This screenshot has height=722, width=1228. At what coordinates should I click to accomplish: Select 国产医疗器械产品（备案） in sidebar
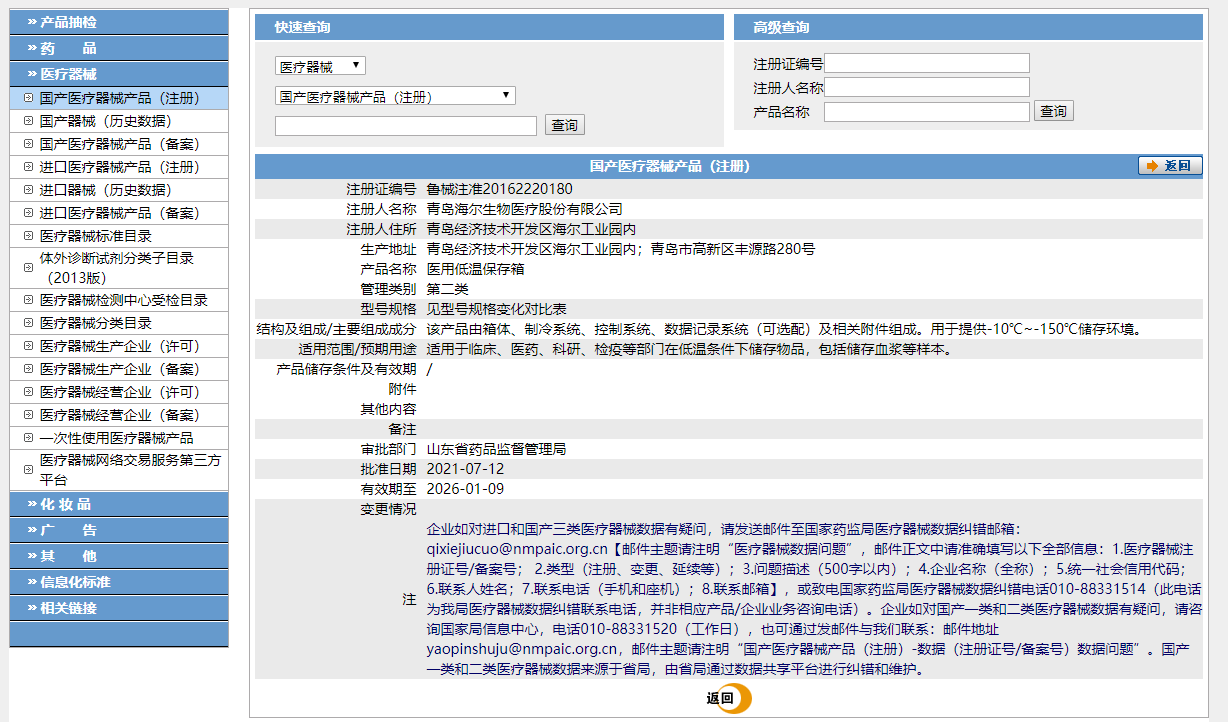[119, 144]
